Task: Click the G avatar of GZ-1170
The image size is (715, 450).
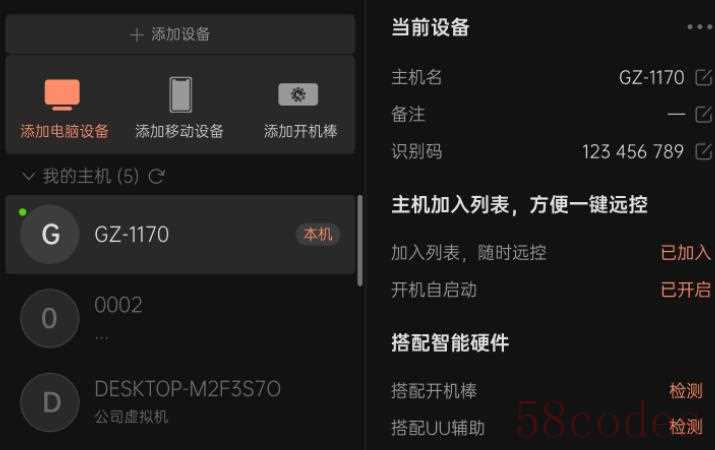Action: pos(50,234)
